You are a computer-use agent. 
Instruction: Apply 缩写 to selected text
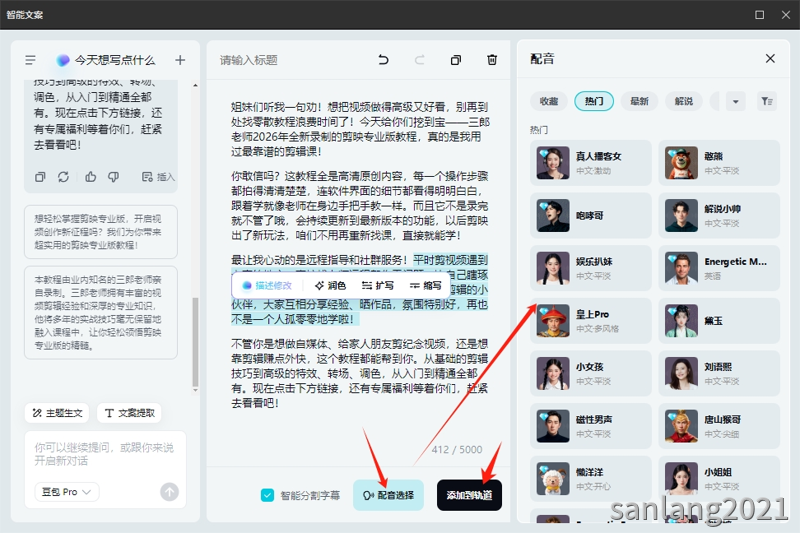426,286
